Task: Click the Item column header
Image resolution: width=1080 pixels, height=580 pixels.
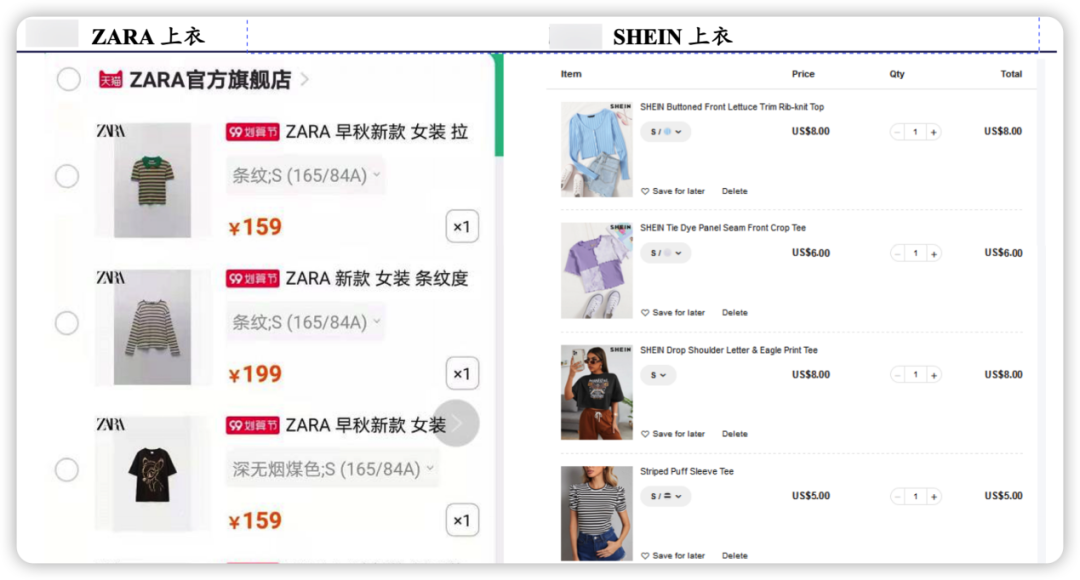Action: (x=571, y=74)
